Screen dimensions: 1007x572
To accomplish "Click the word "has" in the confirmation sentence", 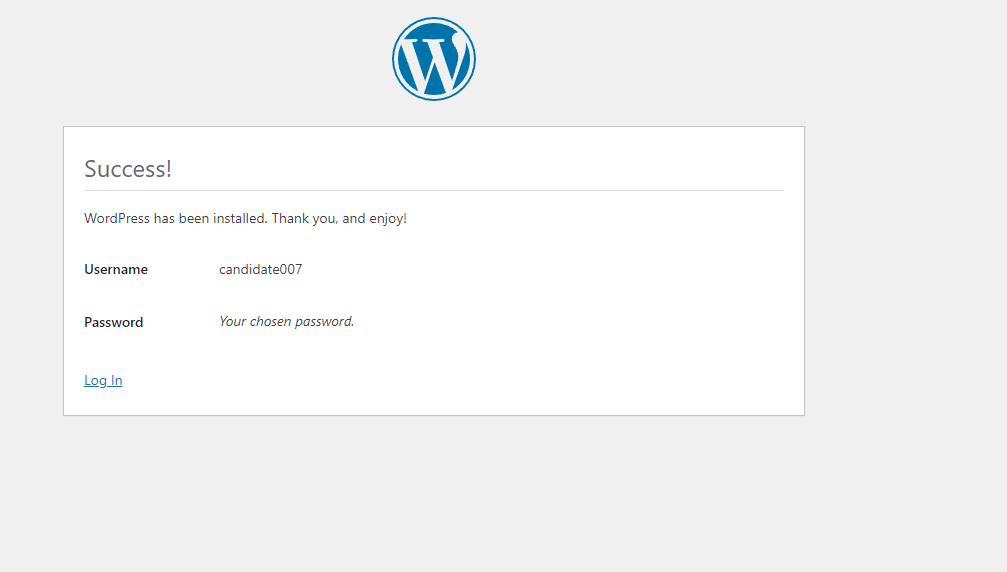I will tap(165, 218).
